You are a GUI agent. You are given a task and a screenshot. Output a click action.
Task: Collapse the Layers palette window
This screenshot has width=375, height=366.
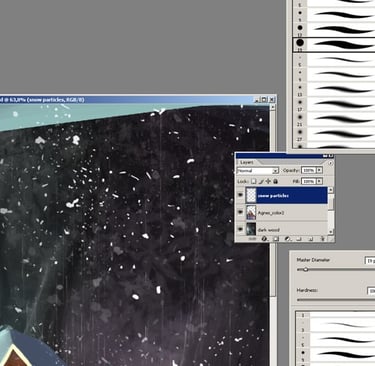325,156
